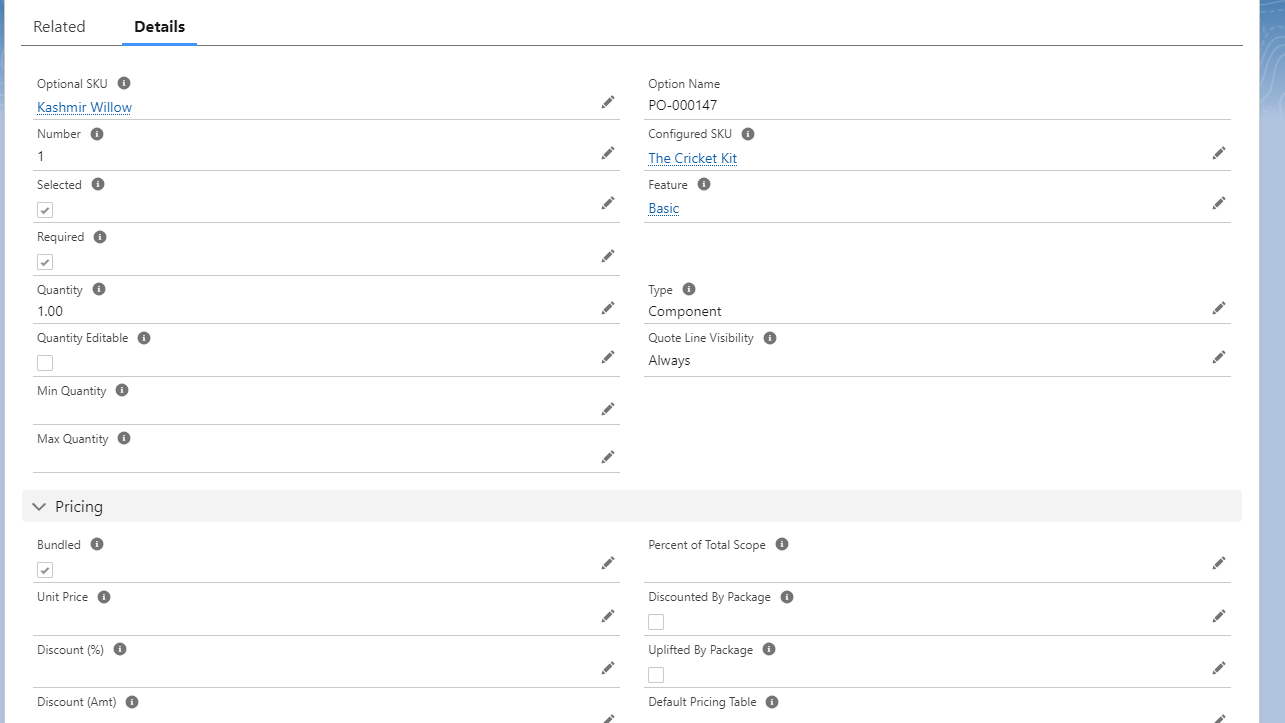
Task: Check the Discounted By Package checkbox
Action: click(656, 622)
